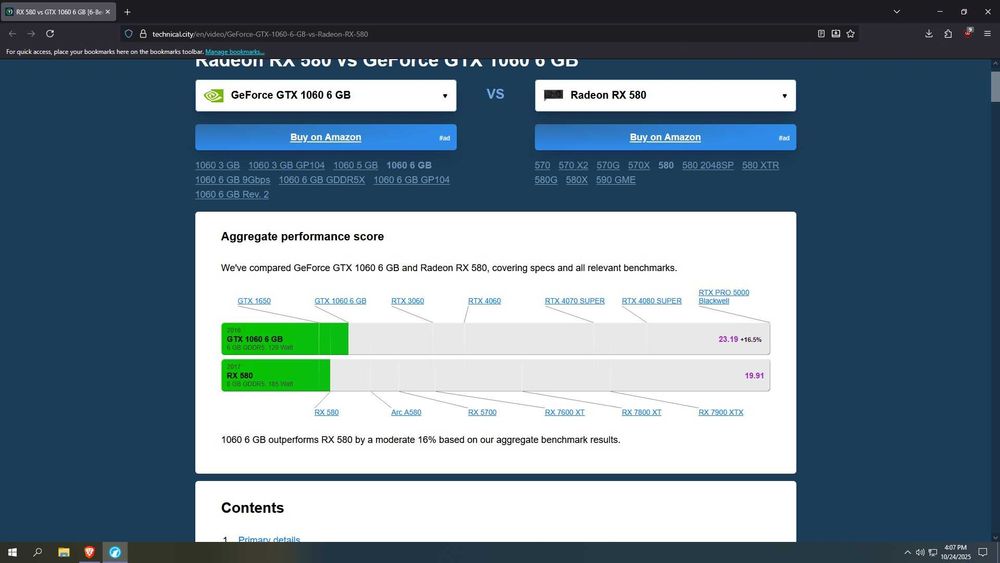Click the Manage bookmarks link
1000x563 pixels.
point(235,52)
